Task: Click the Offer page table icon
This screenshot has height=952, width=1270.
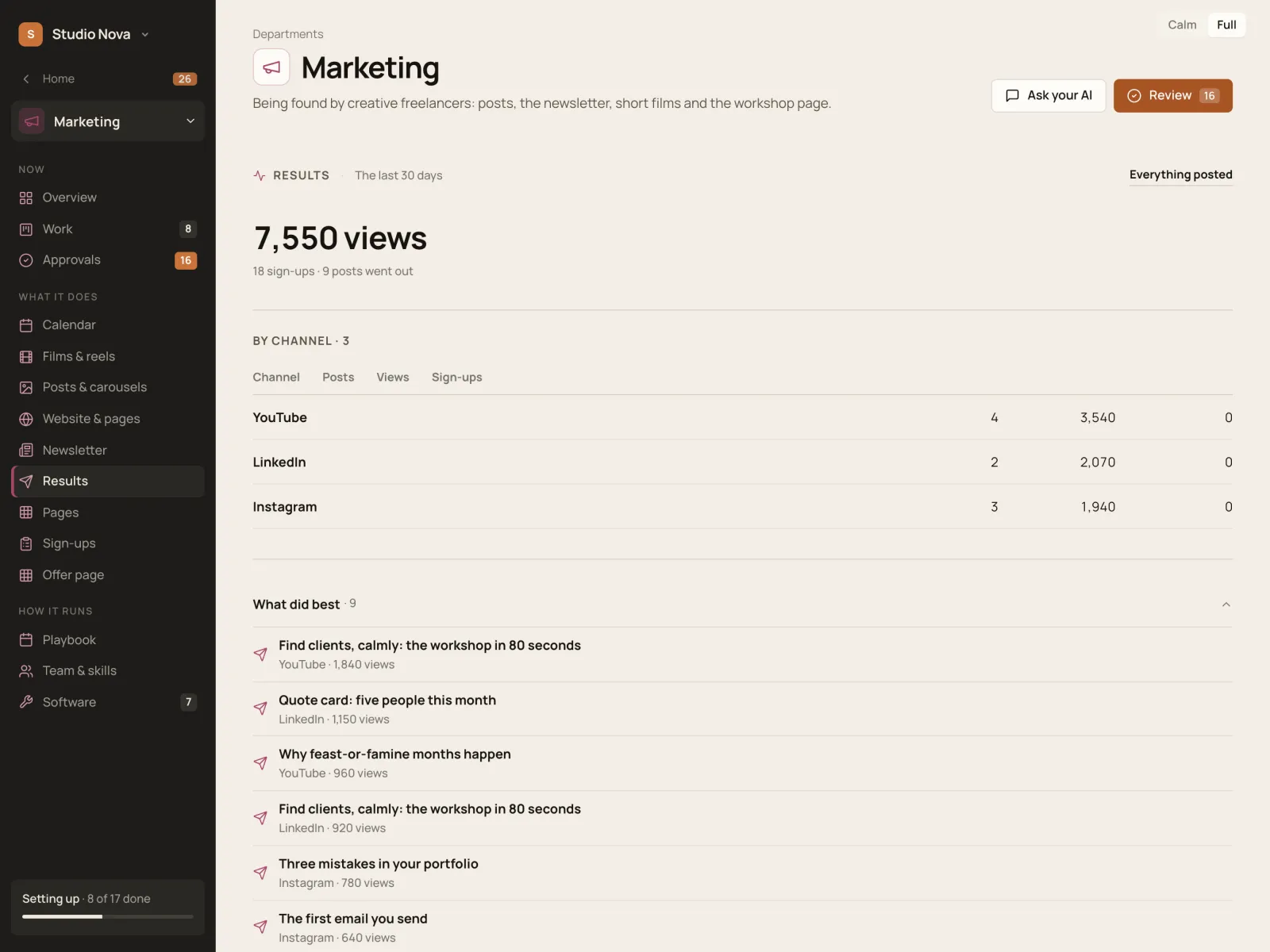Action: pos(26,575)
